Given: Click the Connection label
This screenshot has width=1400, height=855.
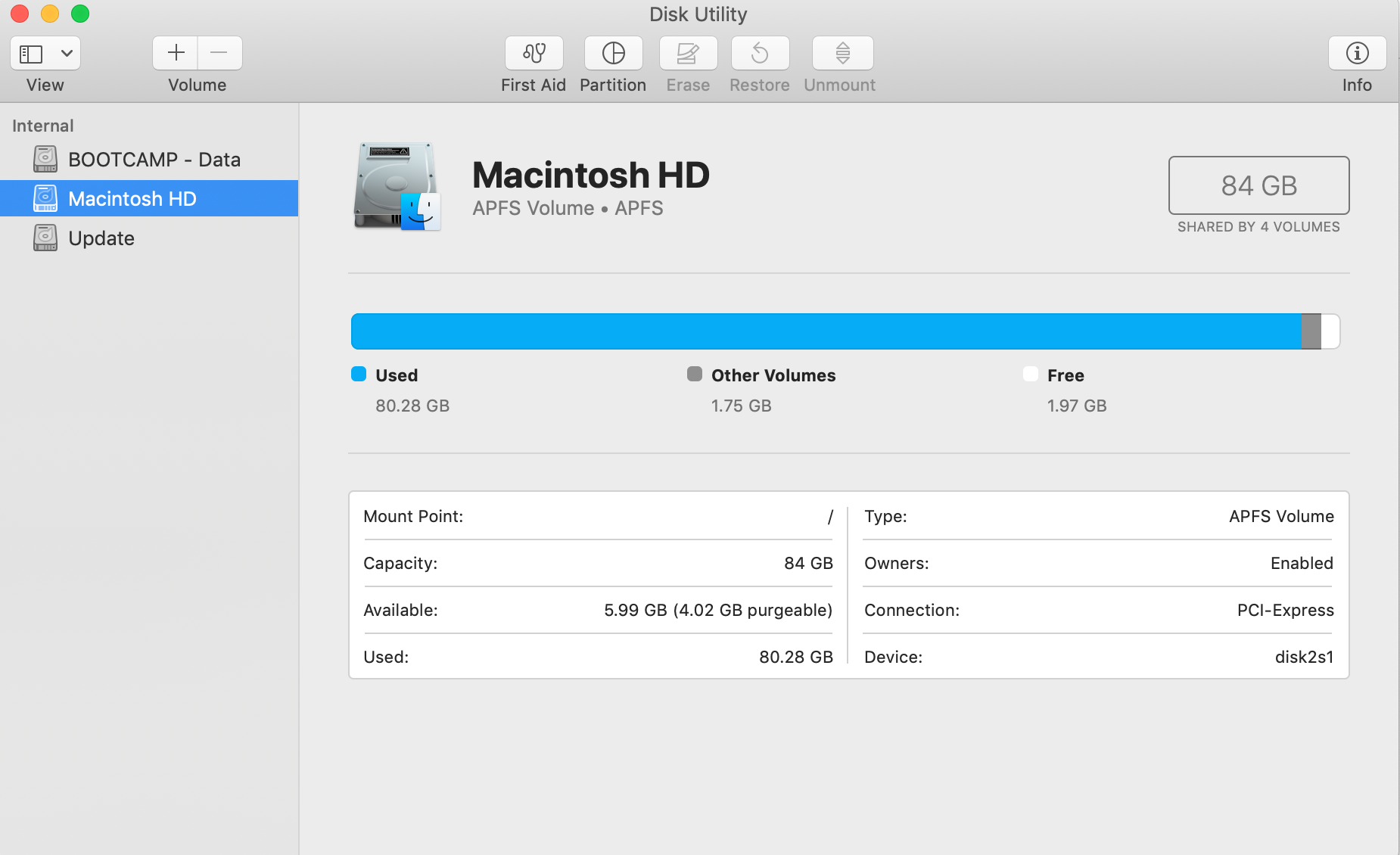Looking at the screenshot, I should coord(912,610).
